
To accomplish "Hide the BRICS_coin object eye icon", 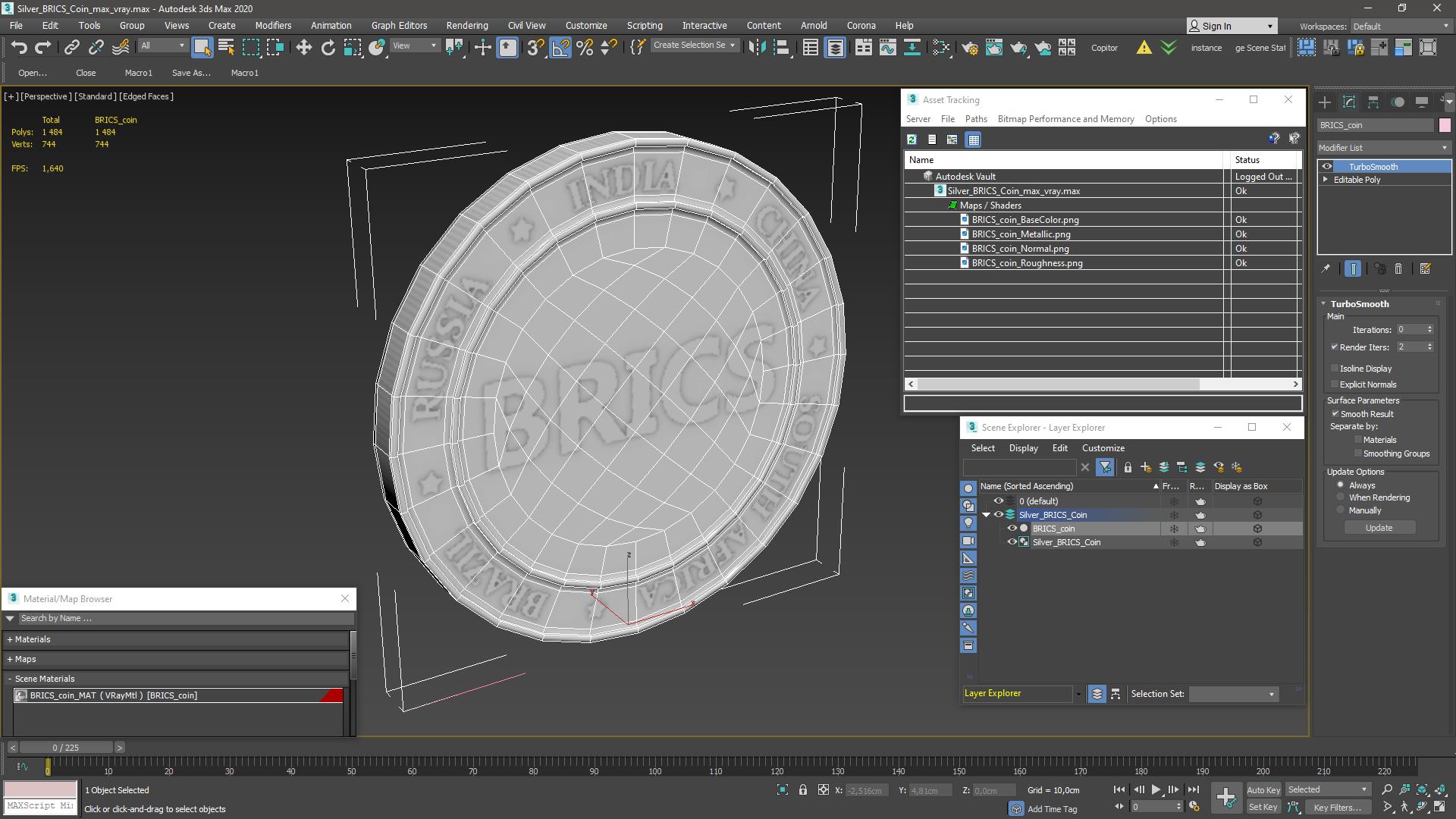I will [x=1012, y=529].
